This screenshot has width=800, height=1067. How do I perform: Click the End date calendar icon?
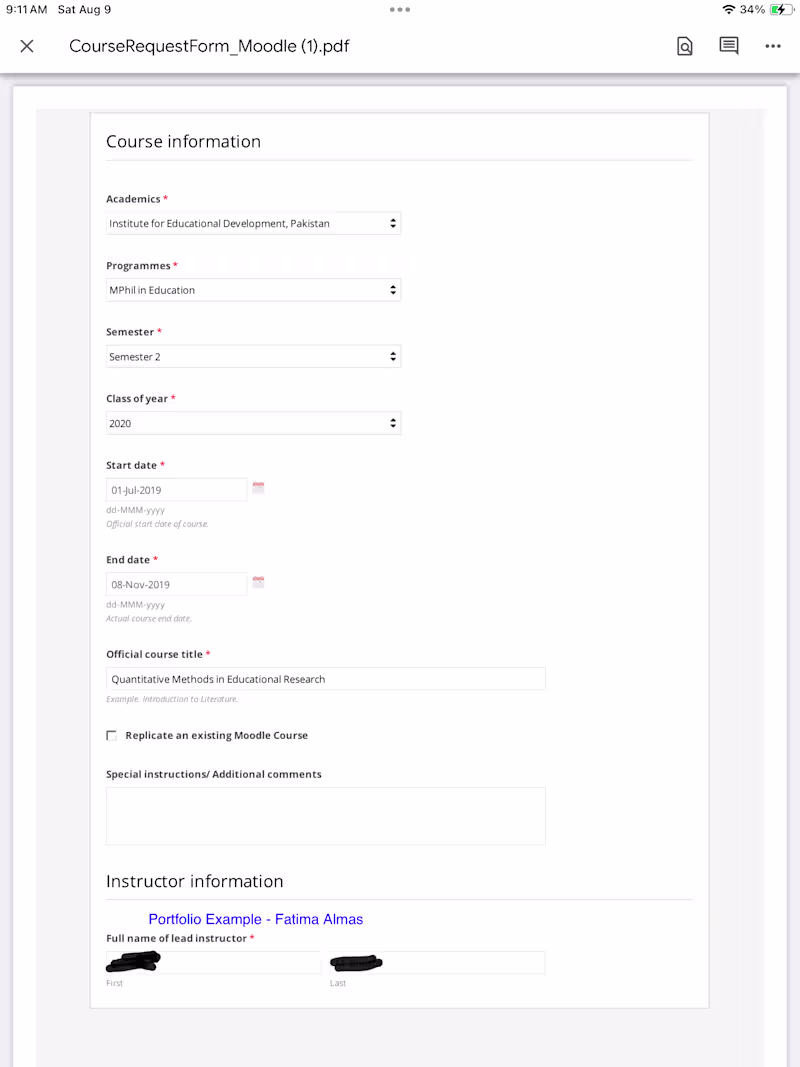tap(258, 582)
